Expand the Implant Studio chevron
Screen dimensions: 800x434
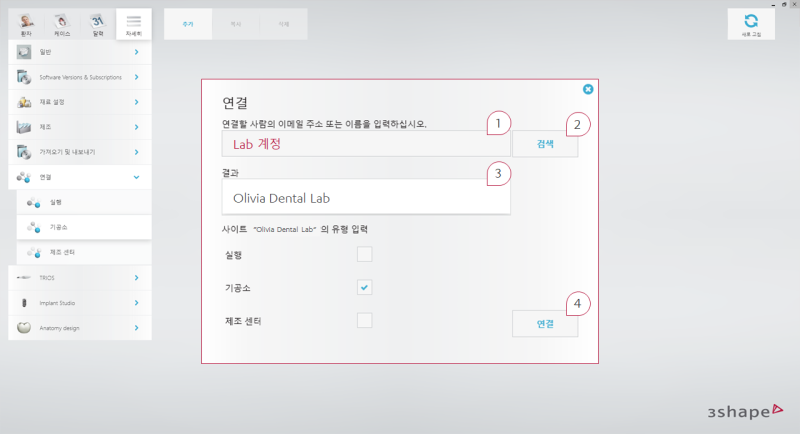136,303
